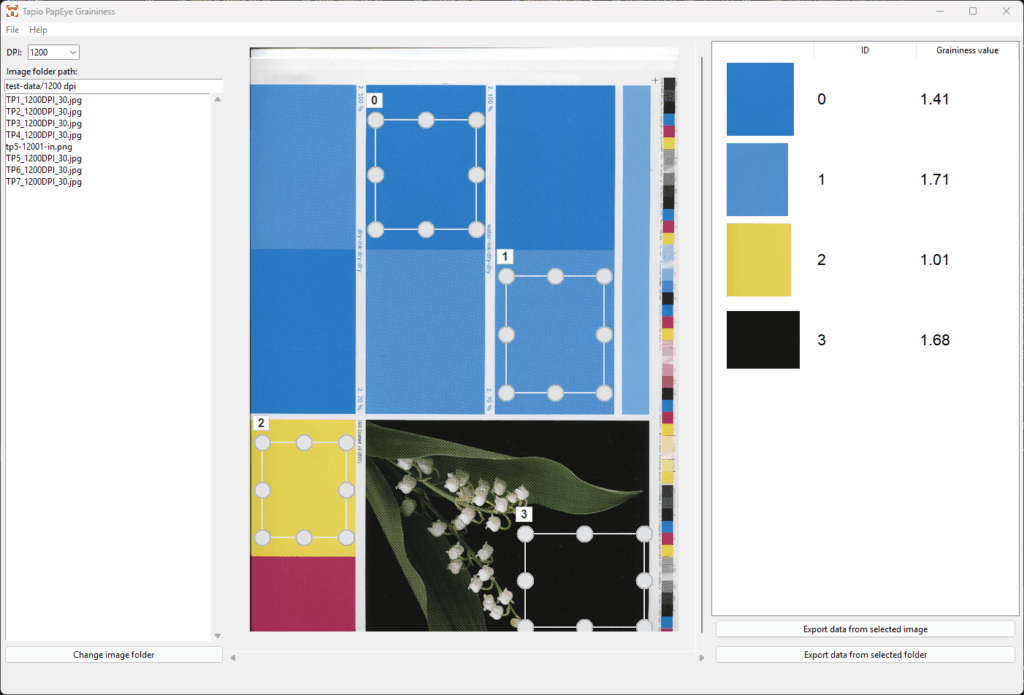Click top-left handle of region 0
Image resolution: width=1024 pixels, height=695 pixels.
click(376, 121)
